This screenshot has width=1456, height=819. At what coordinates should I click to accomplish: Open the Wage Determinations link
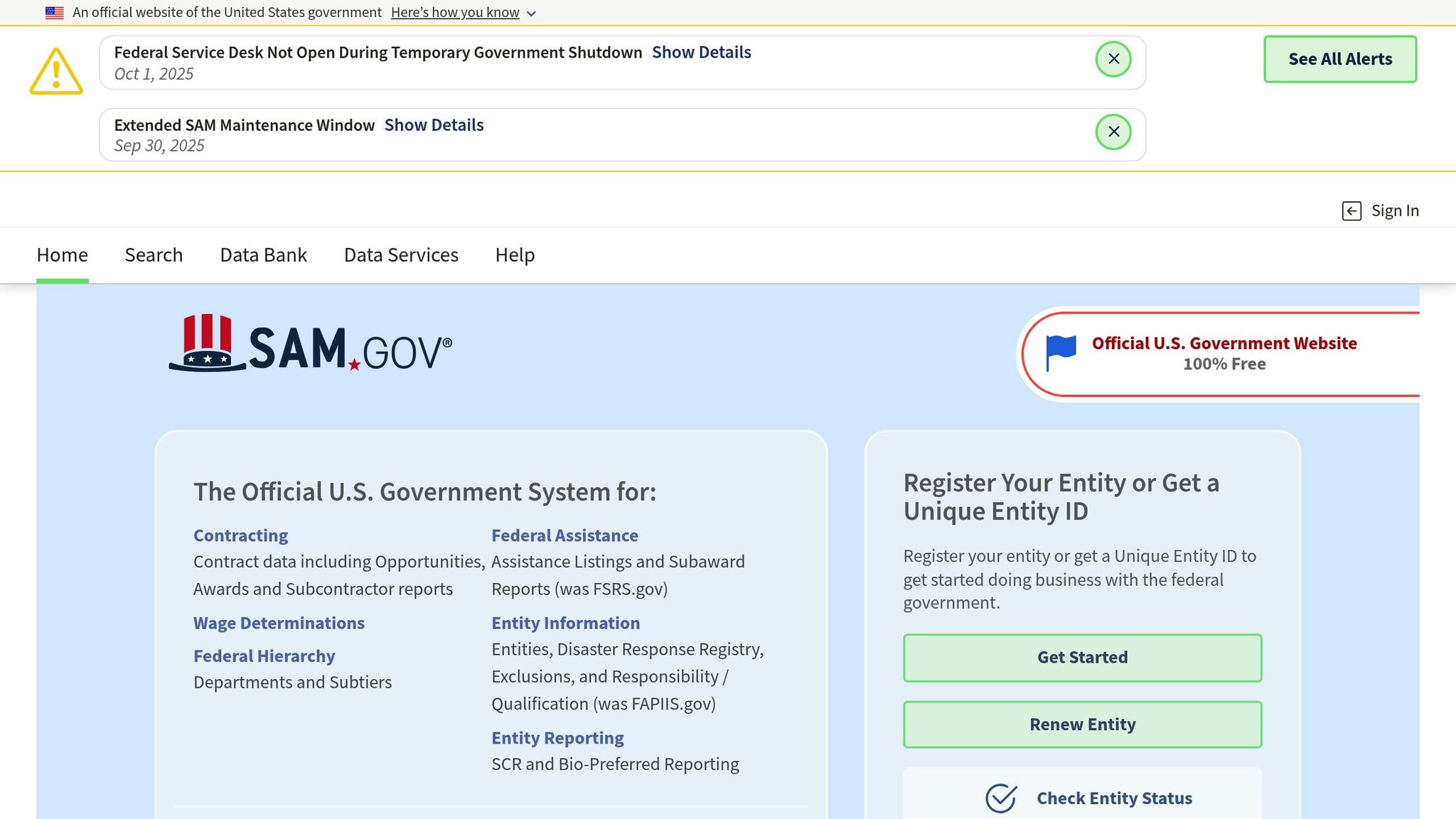[279, 623]
